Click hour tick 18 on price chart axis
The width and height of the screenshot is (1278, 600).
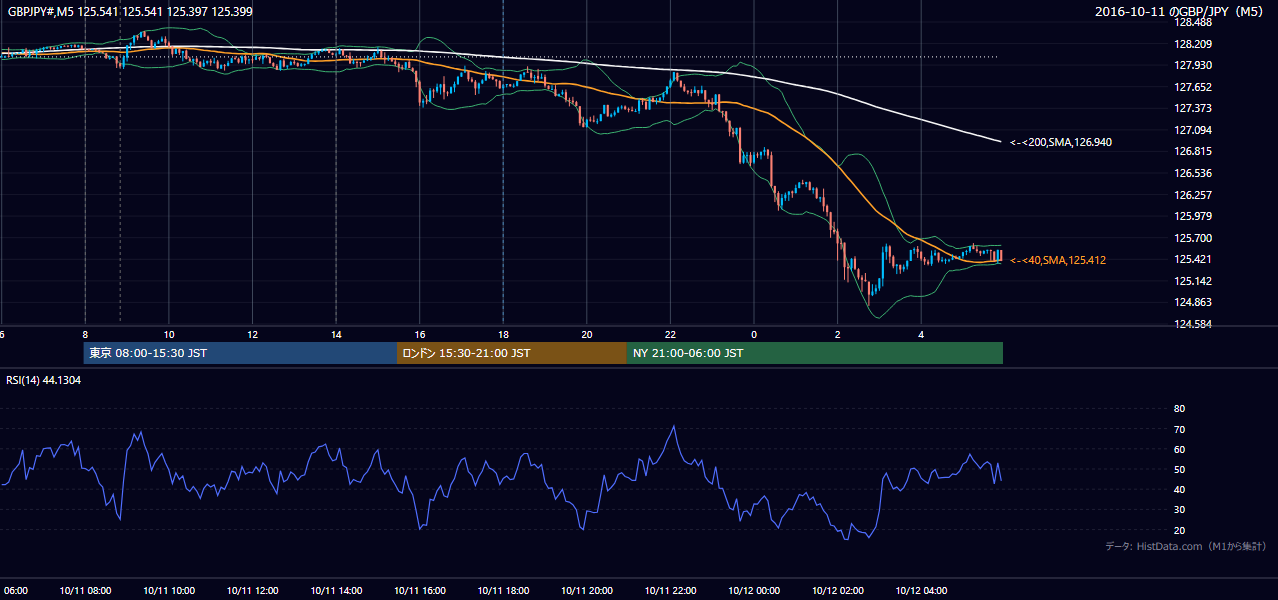pyautogui.click(x=503, y=334)
